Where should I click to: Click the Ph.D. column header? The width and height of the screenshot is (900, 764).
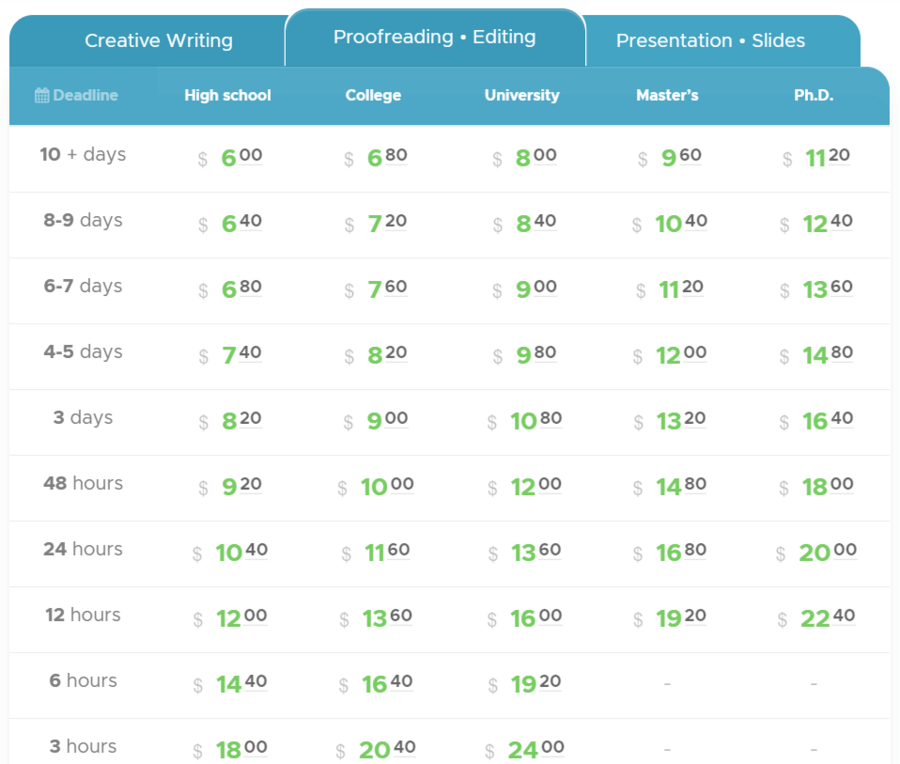pos(813,95)
